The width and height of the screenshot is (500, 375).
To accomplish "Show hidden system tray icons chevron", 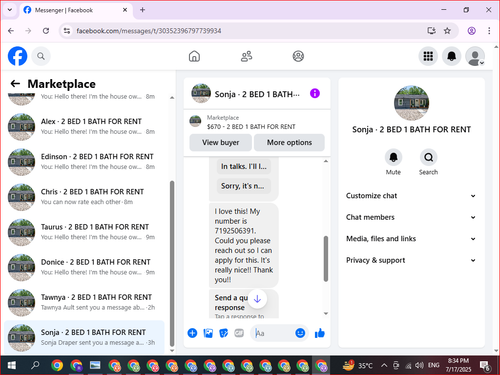I will click(x=384, y=365).
